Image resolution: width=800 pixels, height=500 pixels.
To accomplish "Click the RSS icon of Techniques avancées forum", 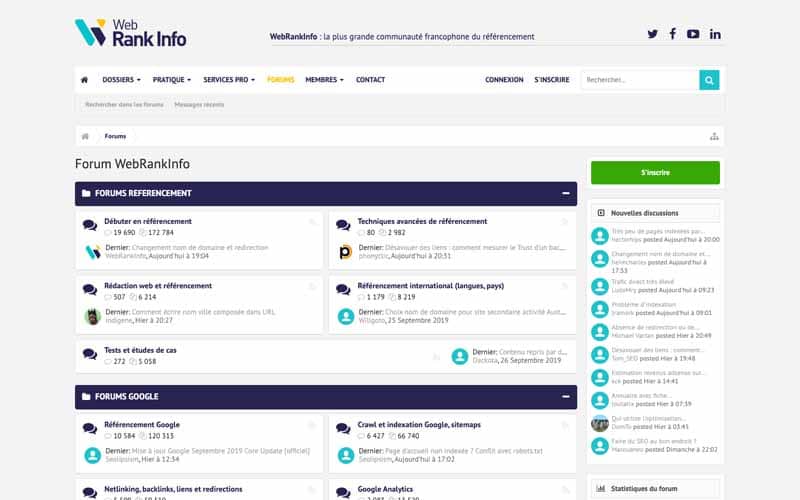I will point(564,221).
